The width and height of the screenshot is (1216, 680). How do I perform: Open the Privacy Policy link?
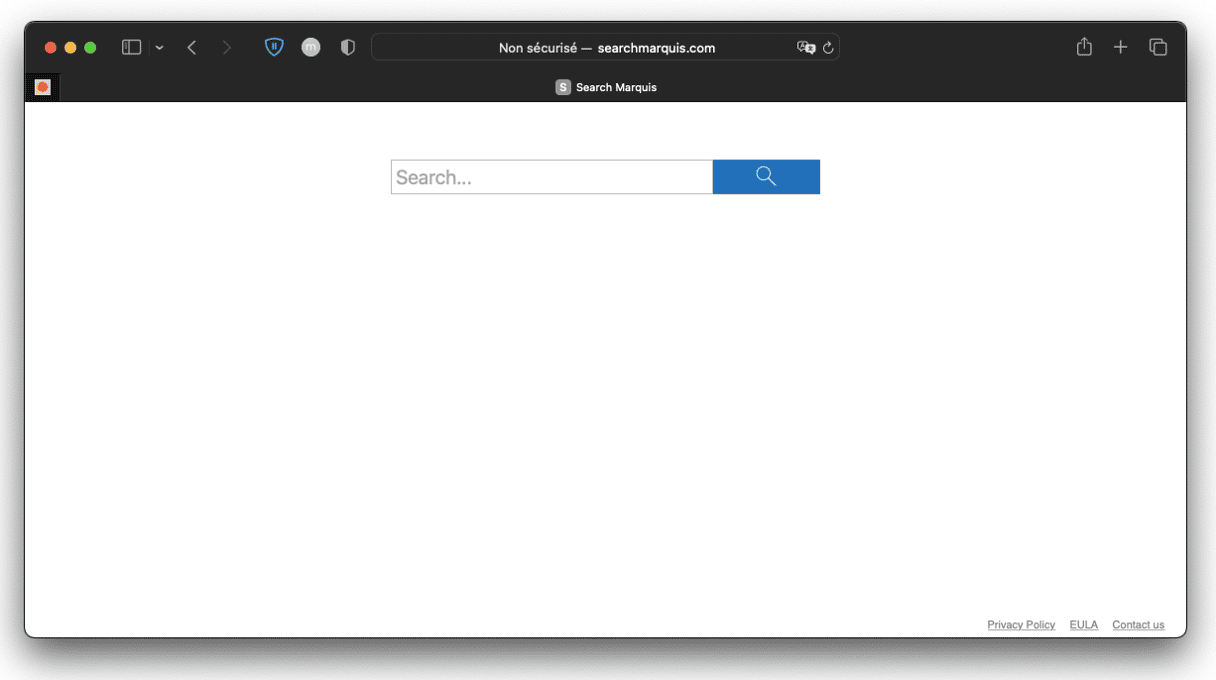coord(1021,625)
